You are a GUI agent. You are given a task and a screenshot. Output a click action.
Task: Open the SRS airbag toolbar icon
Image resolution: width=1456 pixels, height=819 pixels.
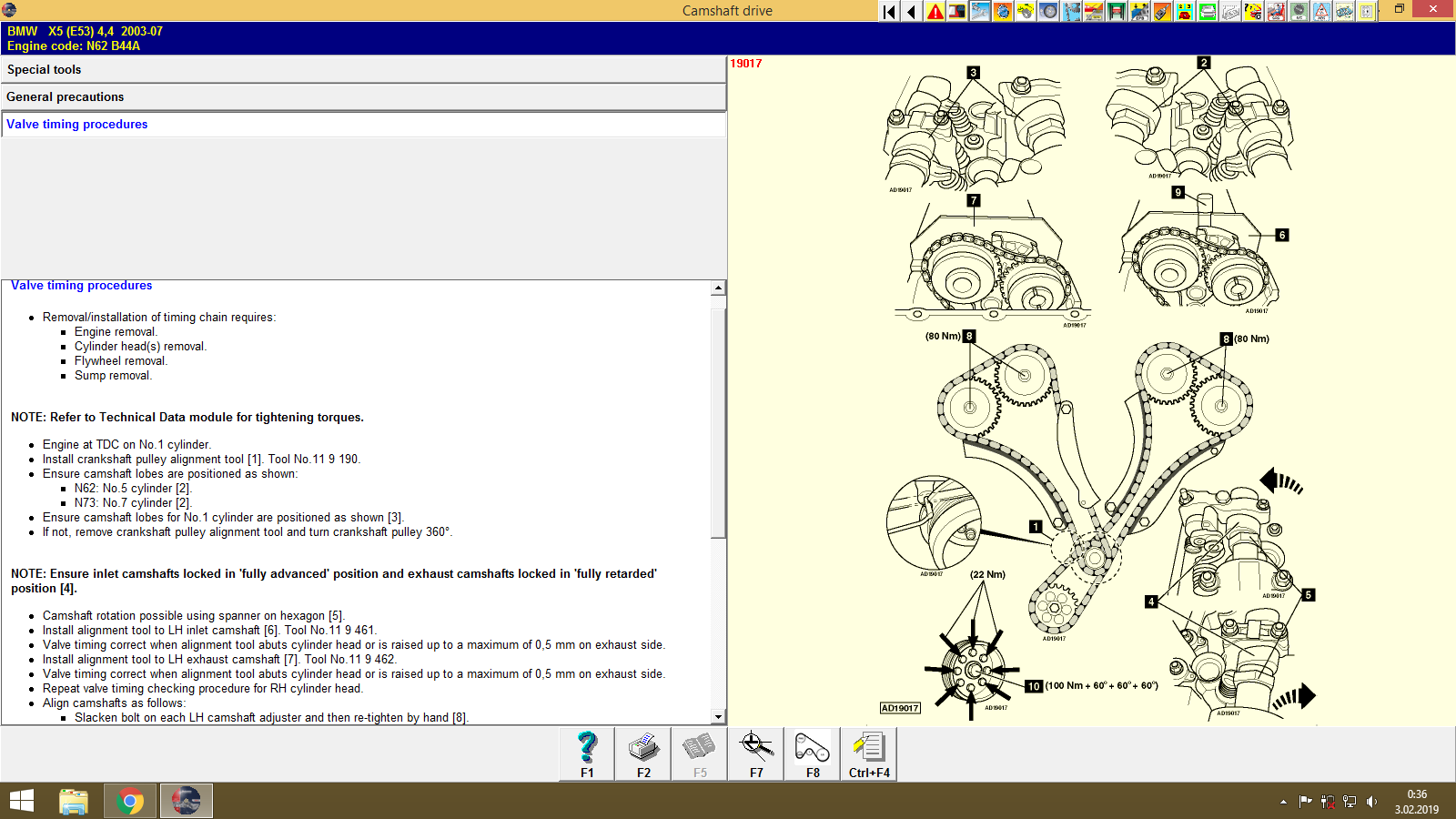(x=1277, y=12)
